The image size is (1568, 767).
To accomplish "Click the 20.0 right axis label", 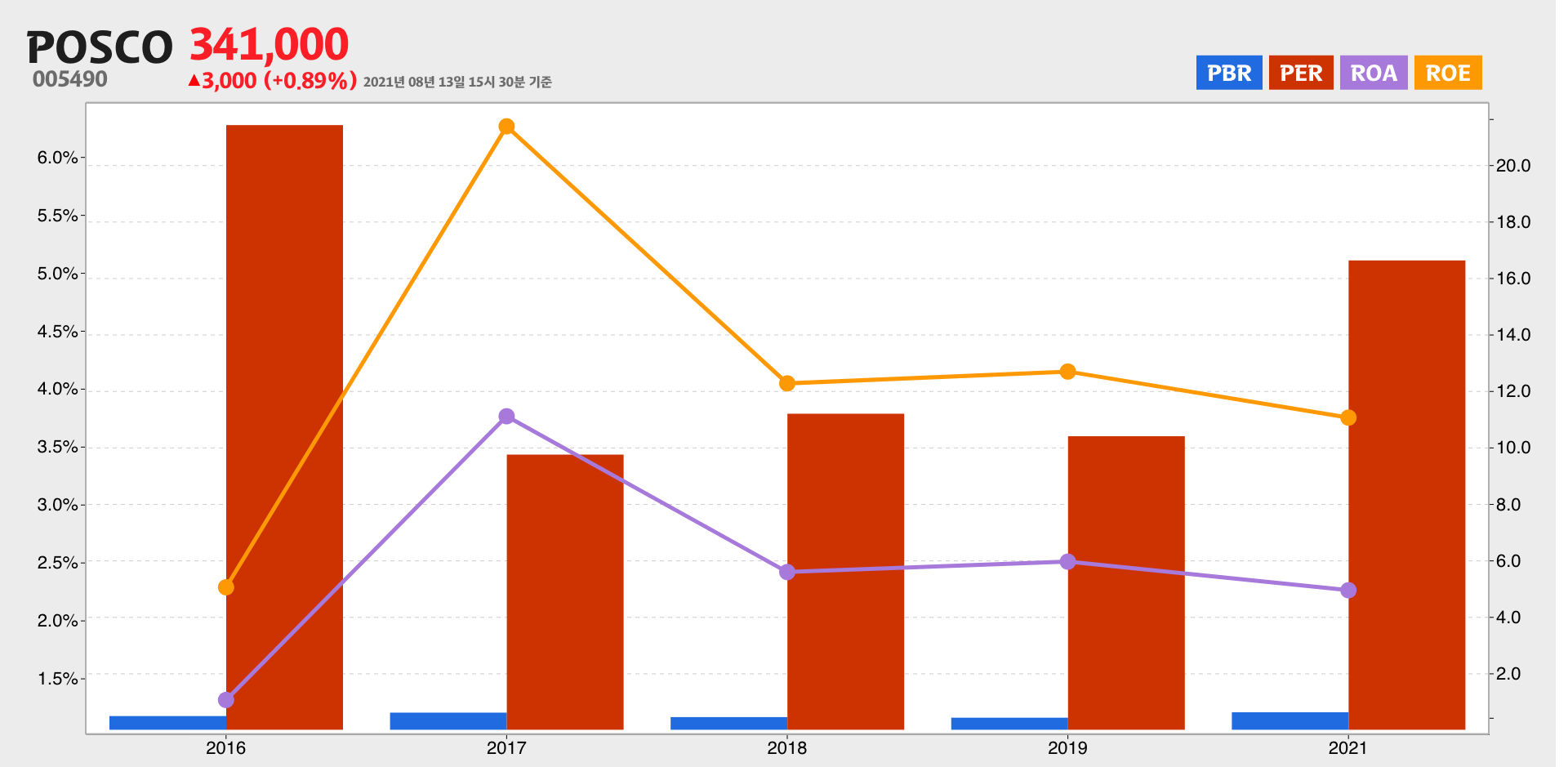I will 1513,166.
